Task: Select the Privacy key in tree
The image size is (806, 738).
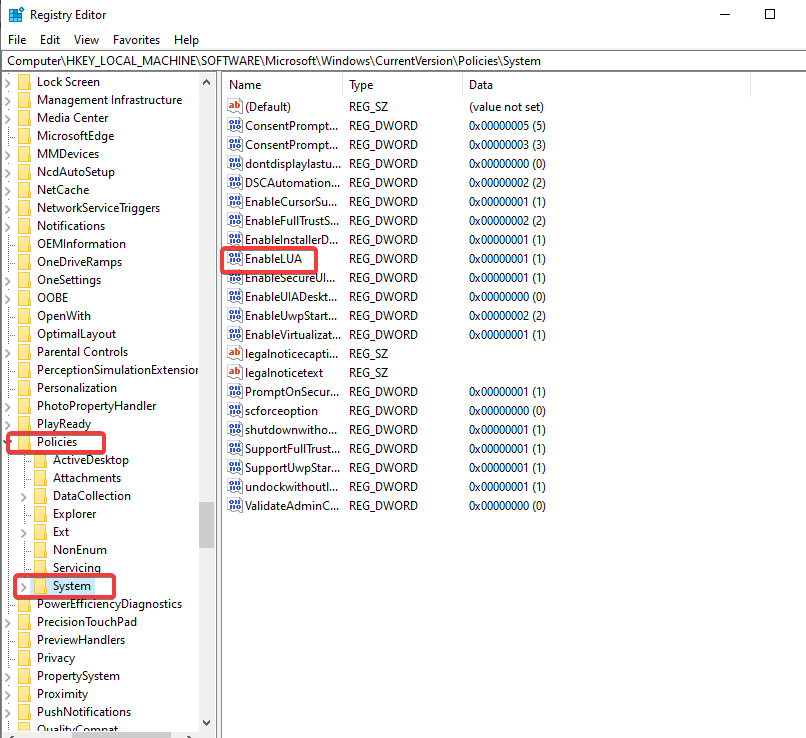Action: (56, 658)
